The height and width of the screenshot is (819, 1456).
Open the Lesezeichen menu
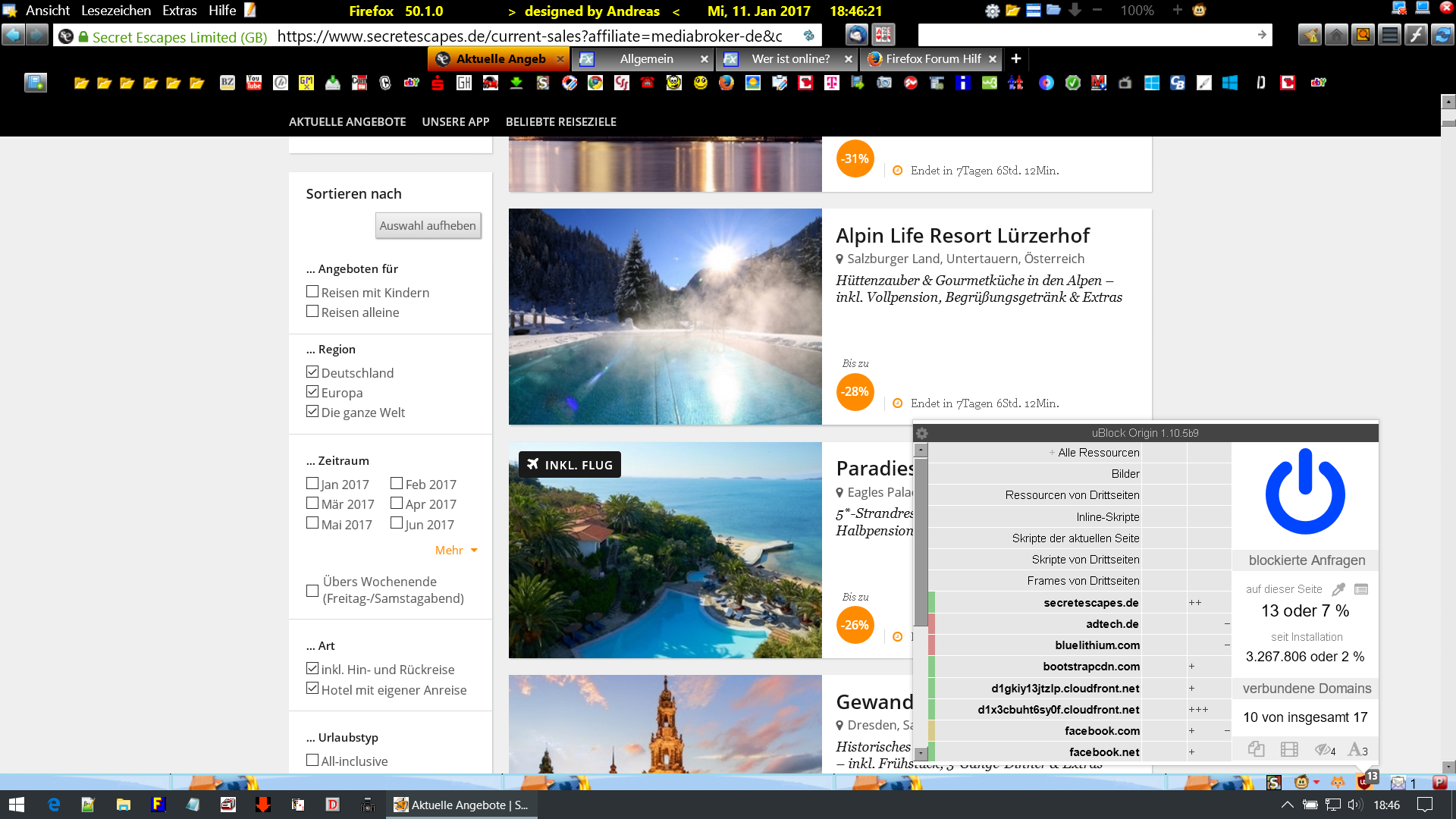coord(115,11)
